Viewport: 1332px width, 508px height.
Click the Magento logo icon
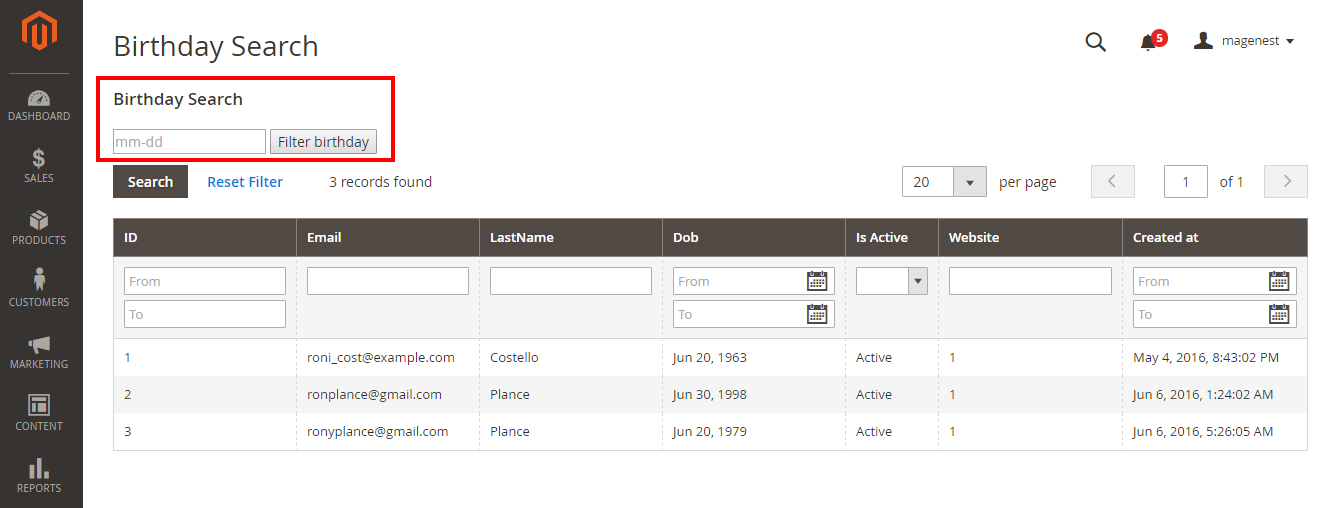click(40, 31)
